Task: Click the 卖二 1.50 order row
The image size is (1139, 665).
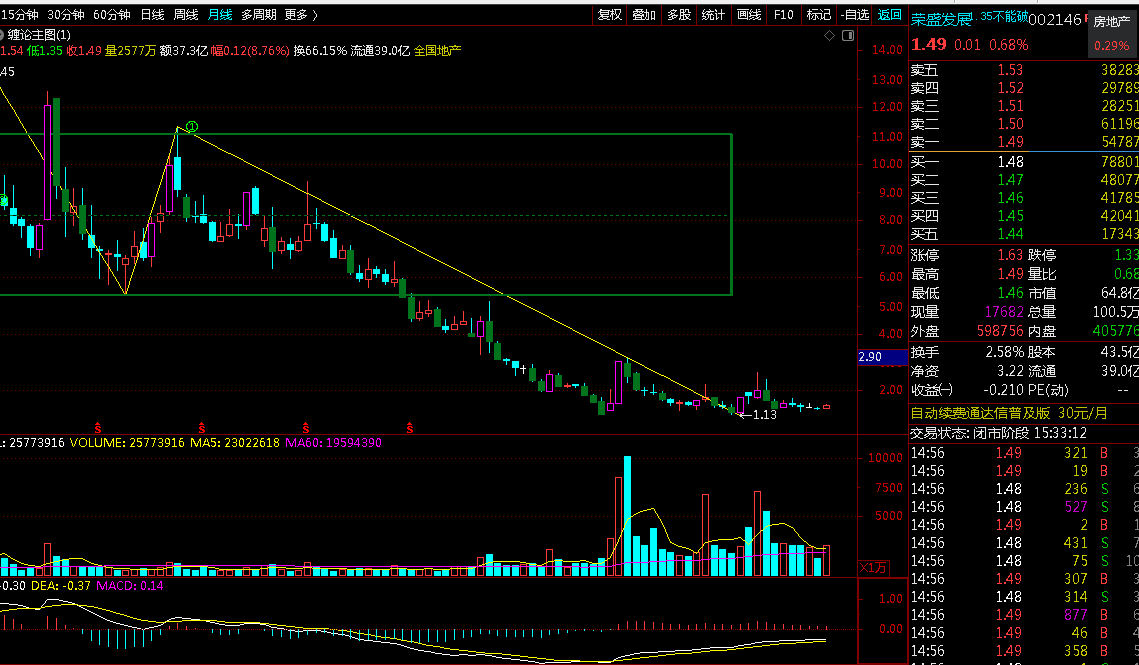Action: click(x=1024, y=124)
